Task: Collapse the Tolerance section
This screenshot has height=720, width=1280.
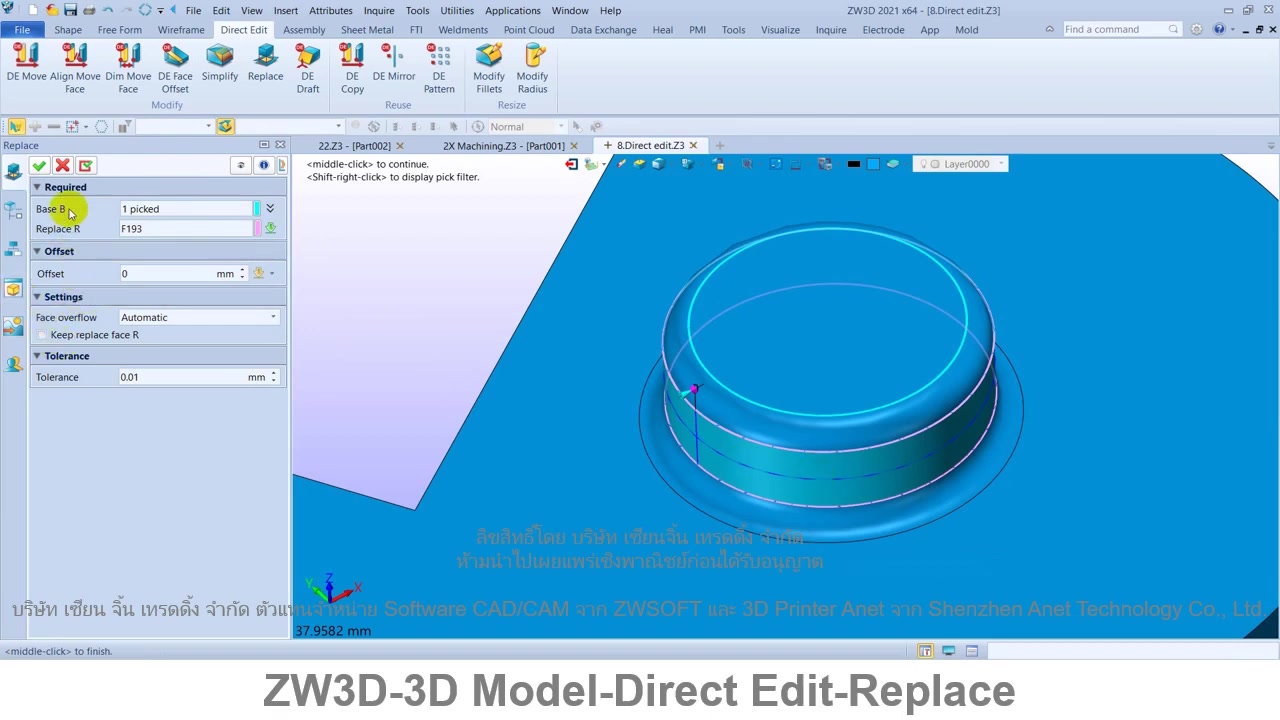Action: point(37,356)
